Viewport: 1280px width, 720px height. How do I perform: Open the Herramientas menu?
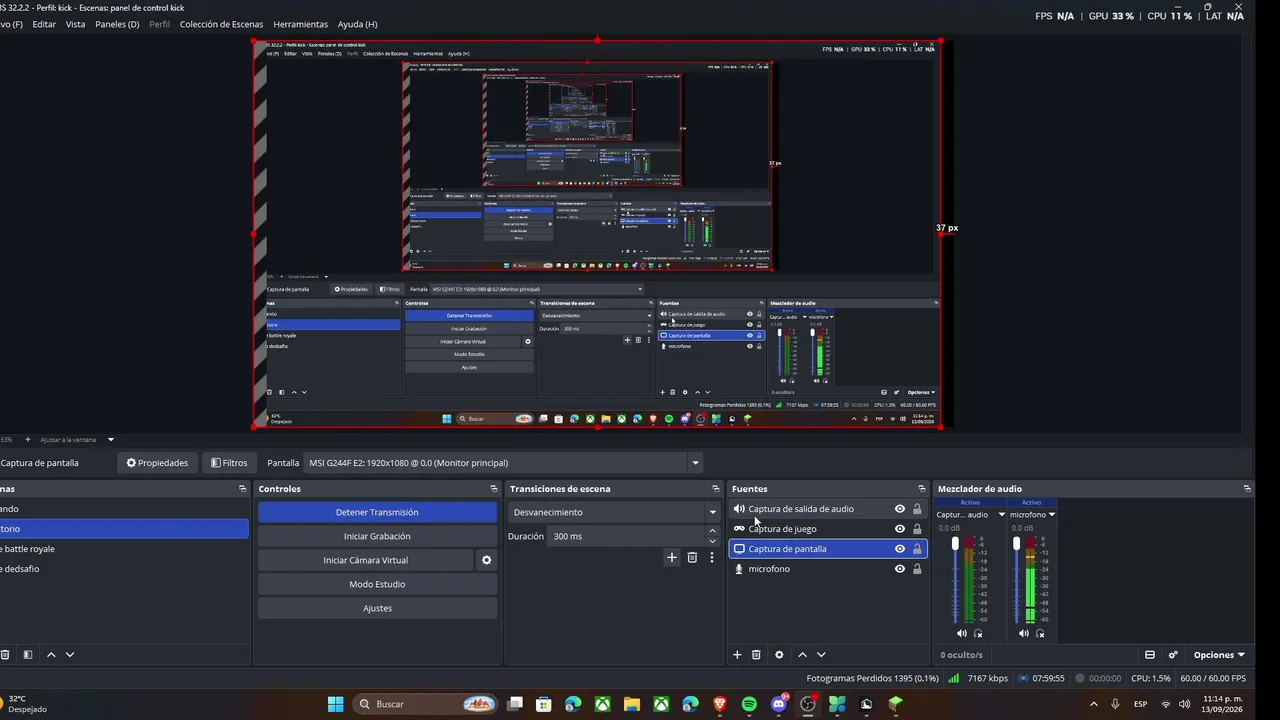[x=300, y=24]
